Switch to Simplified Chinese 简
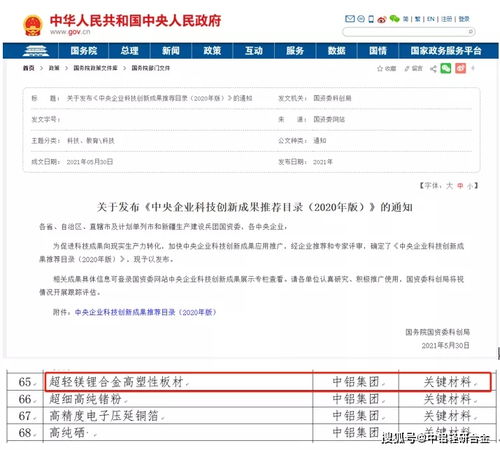The image size is (500, 450). tap(406, 19)
